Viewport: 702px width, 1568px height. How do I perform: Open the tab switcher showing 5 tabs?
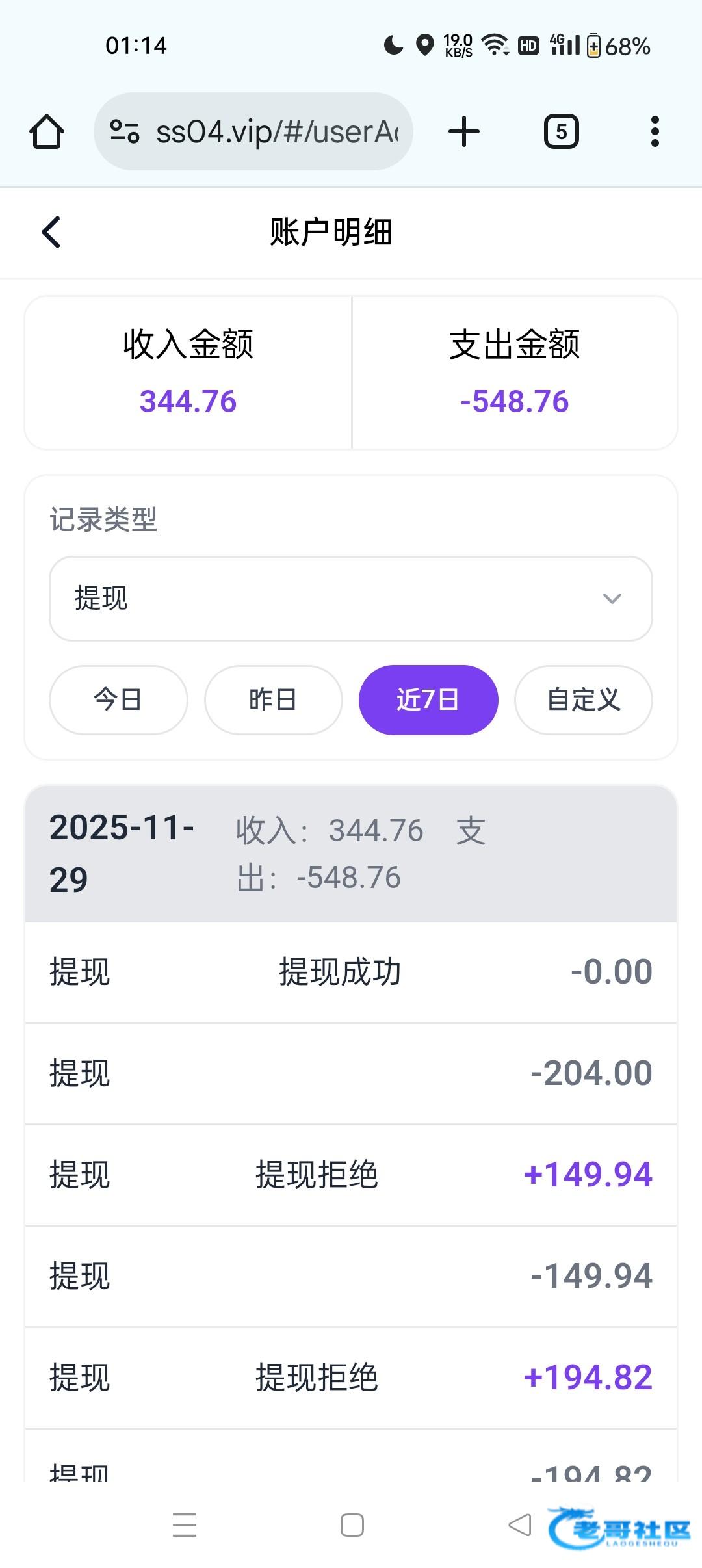561,132
